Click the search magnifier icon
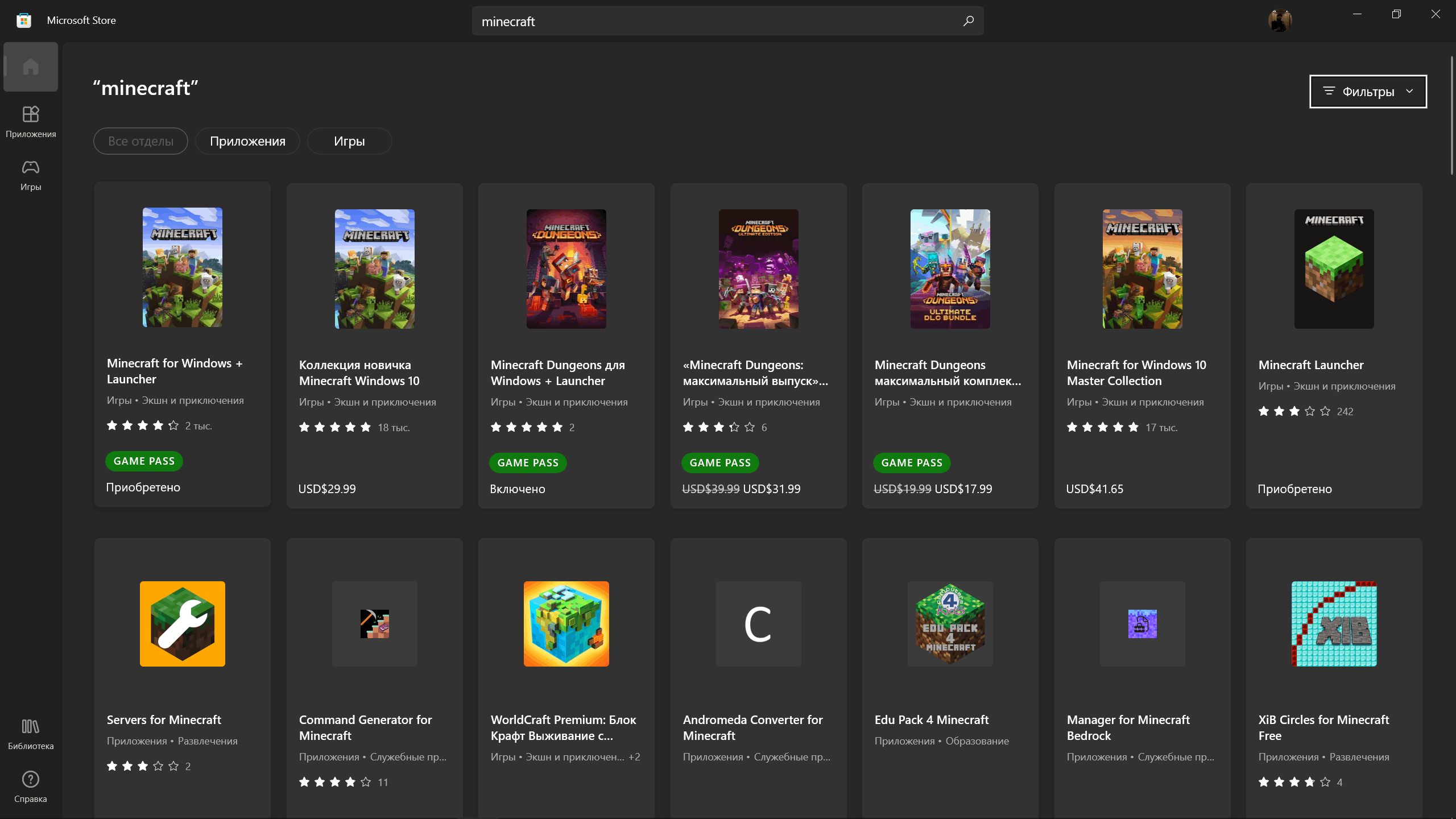 [968, 21]
